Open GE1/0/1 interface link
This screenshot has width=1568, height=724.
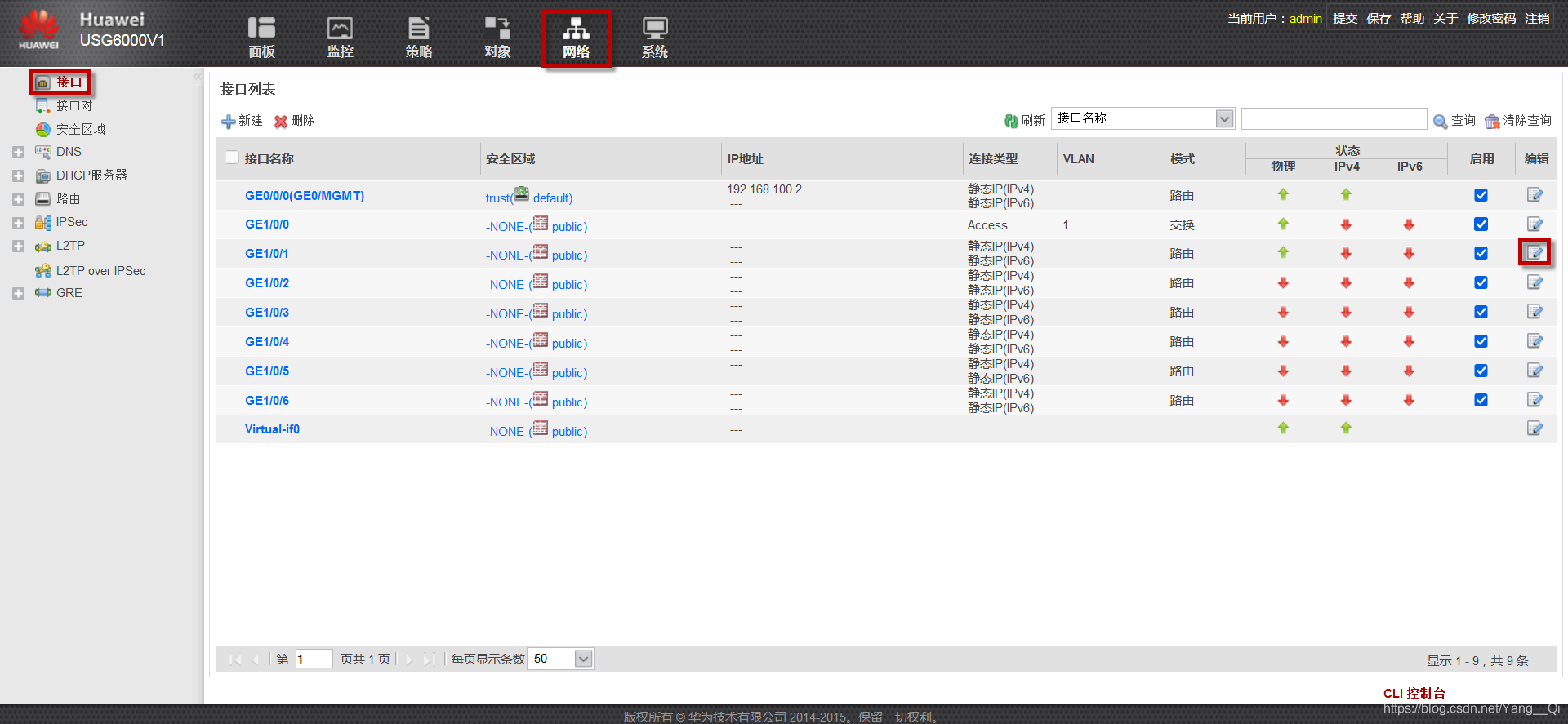pos(267,254)
